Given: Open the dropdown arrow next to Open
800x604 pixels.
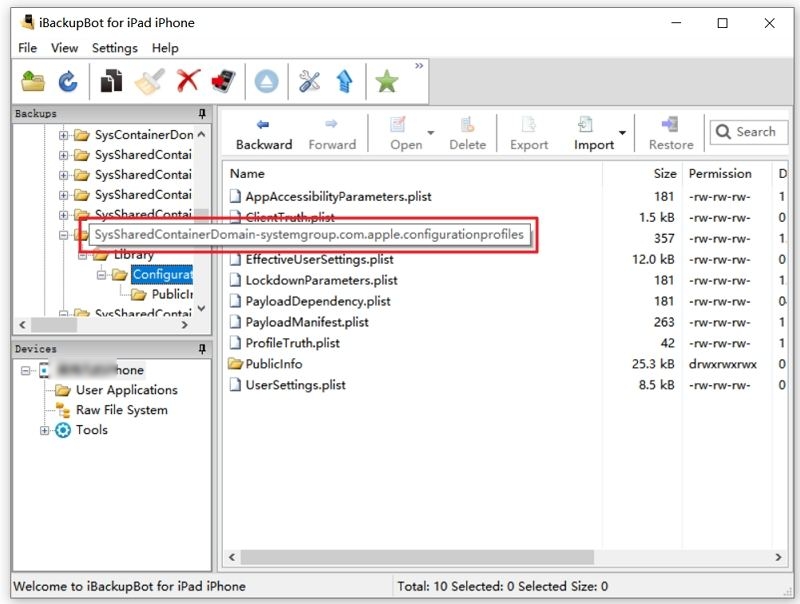Looking at the screenshot, I should pyautogui.click(x=428, y=134).
